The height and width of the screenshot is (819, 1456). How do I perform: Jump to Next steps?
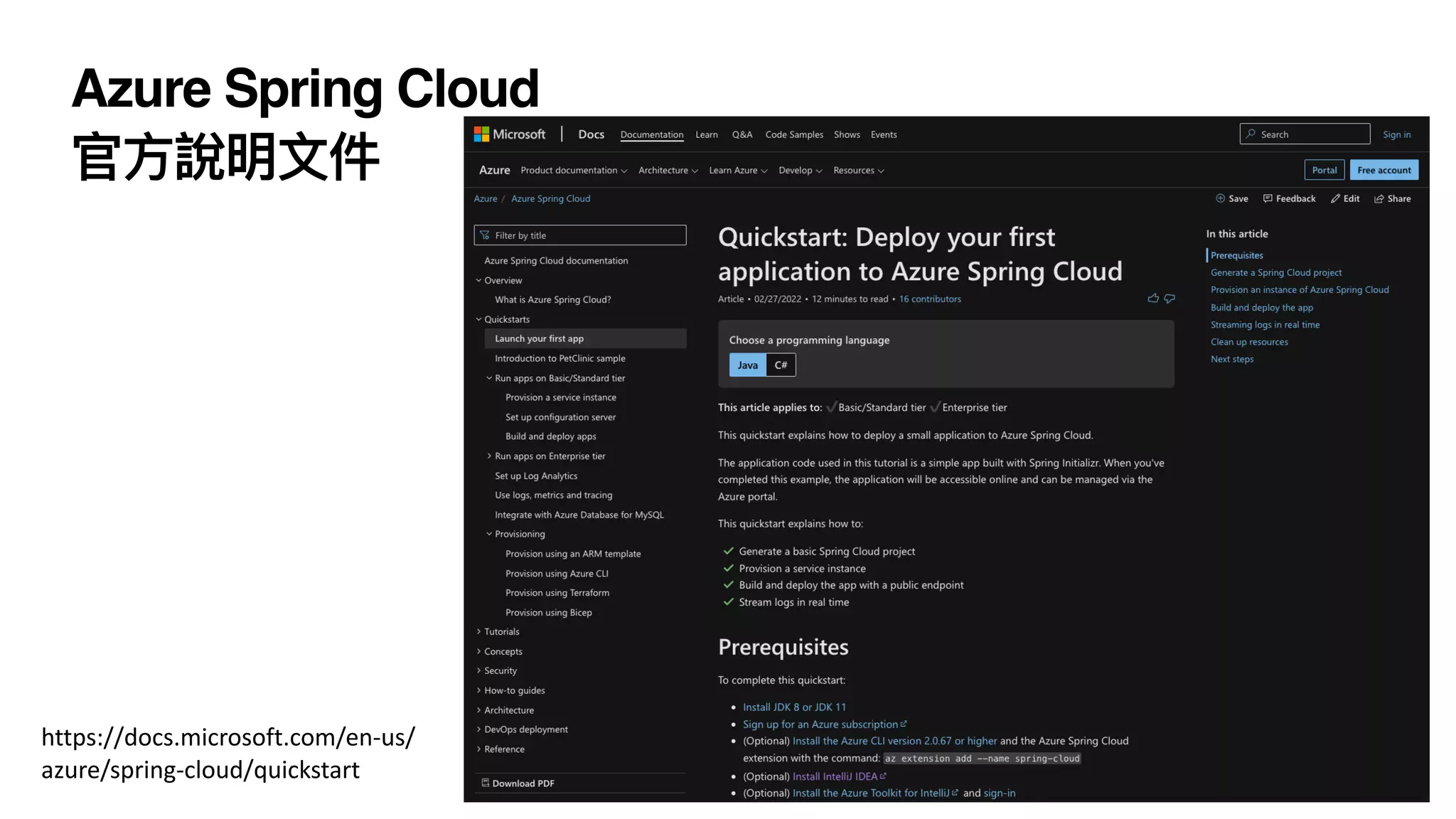(x=1232, y=359)
